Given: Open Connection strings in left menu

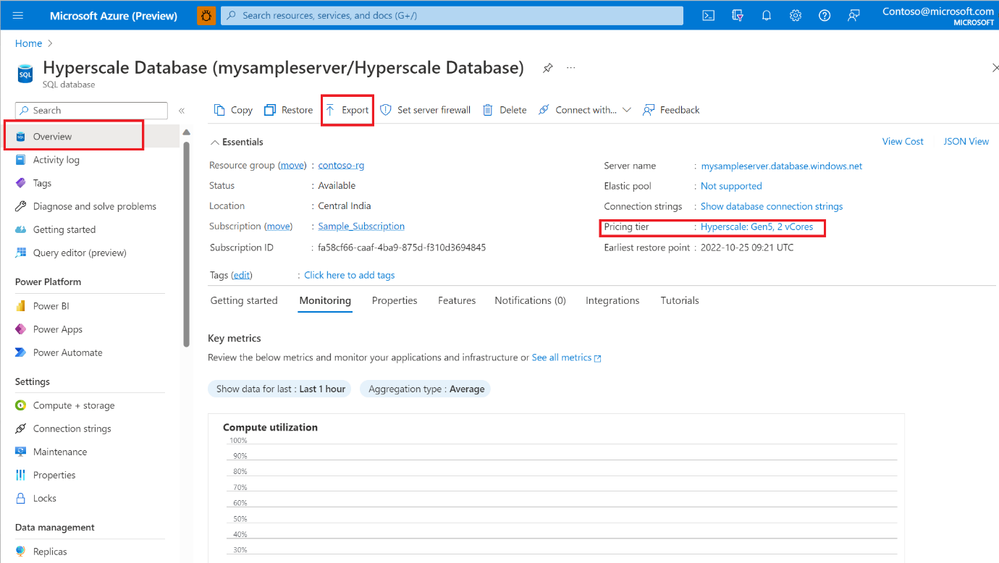Looking at the screenshot, I should (72, 429).
